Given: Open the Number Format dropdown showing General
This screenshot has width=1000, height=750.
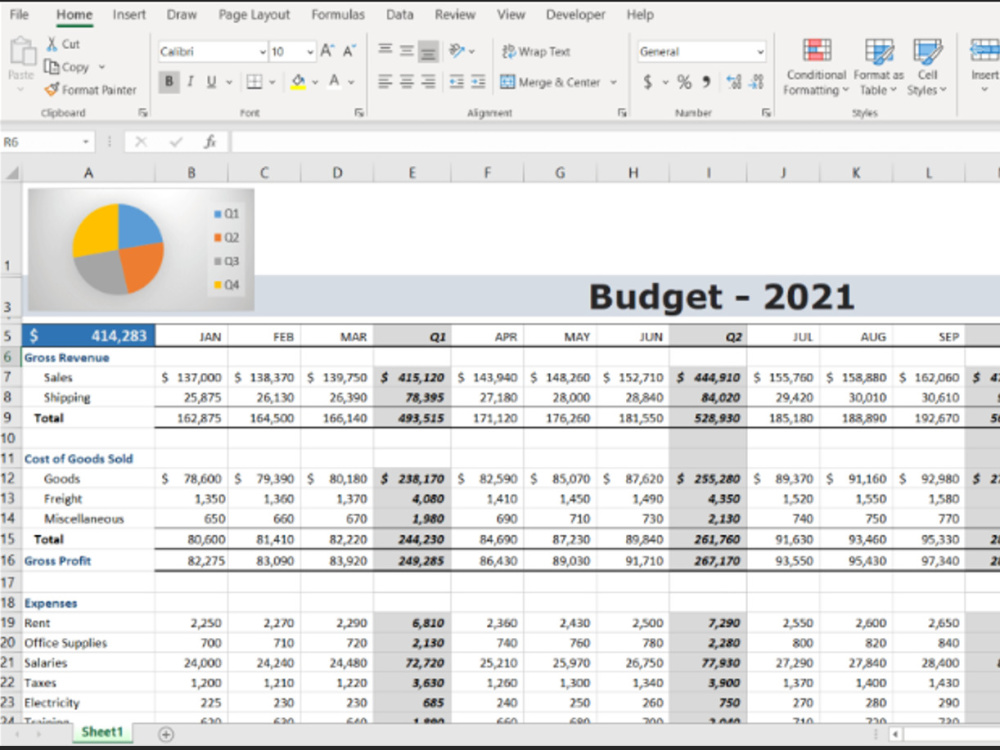Looking at the screenshot, I should (700, 51).
